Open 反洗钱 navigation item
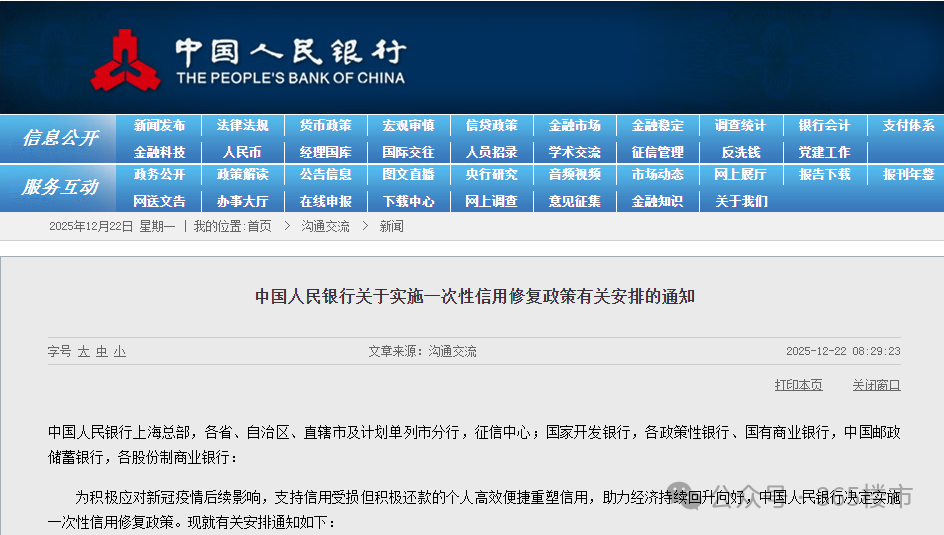 tap(740, 152)
